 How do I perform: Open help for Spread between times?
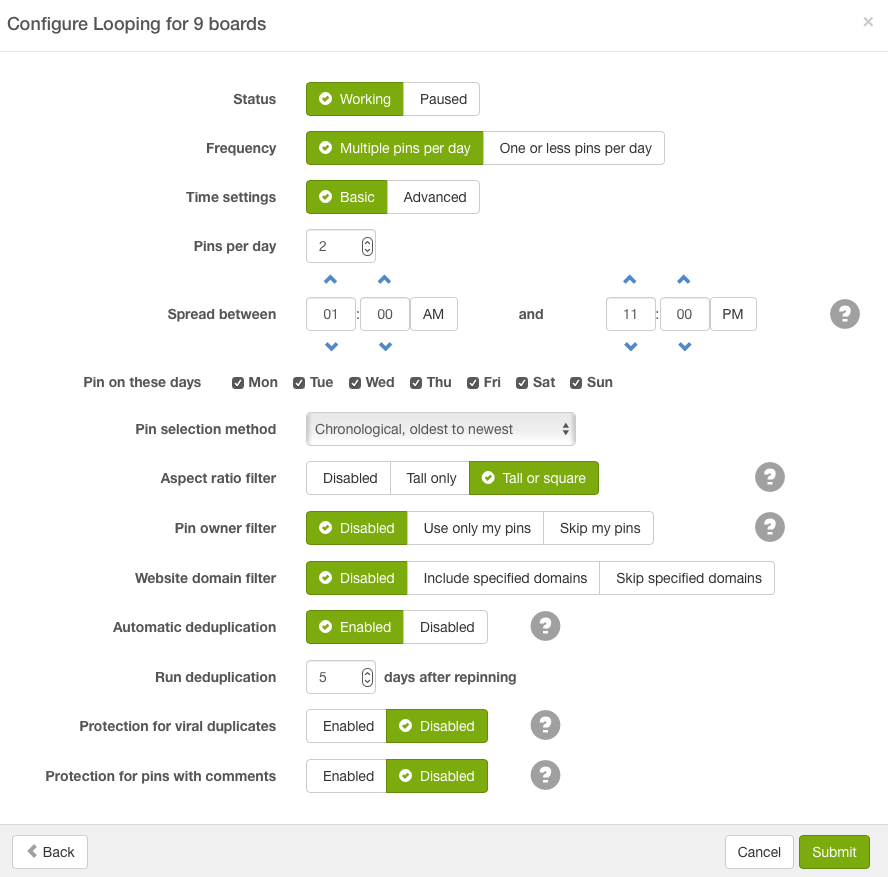point(844,314)
